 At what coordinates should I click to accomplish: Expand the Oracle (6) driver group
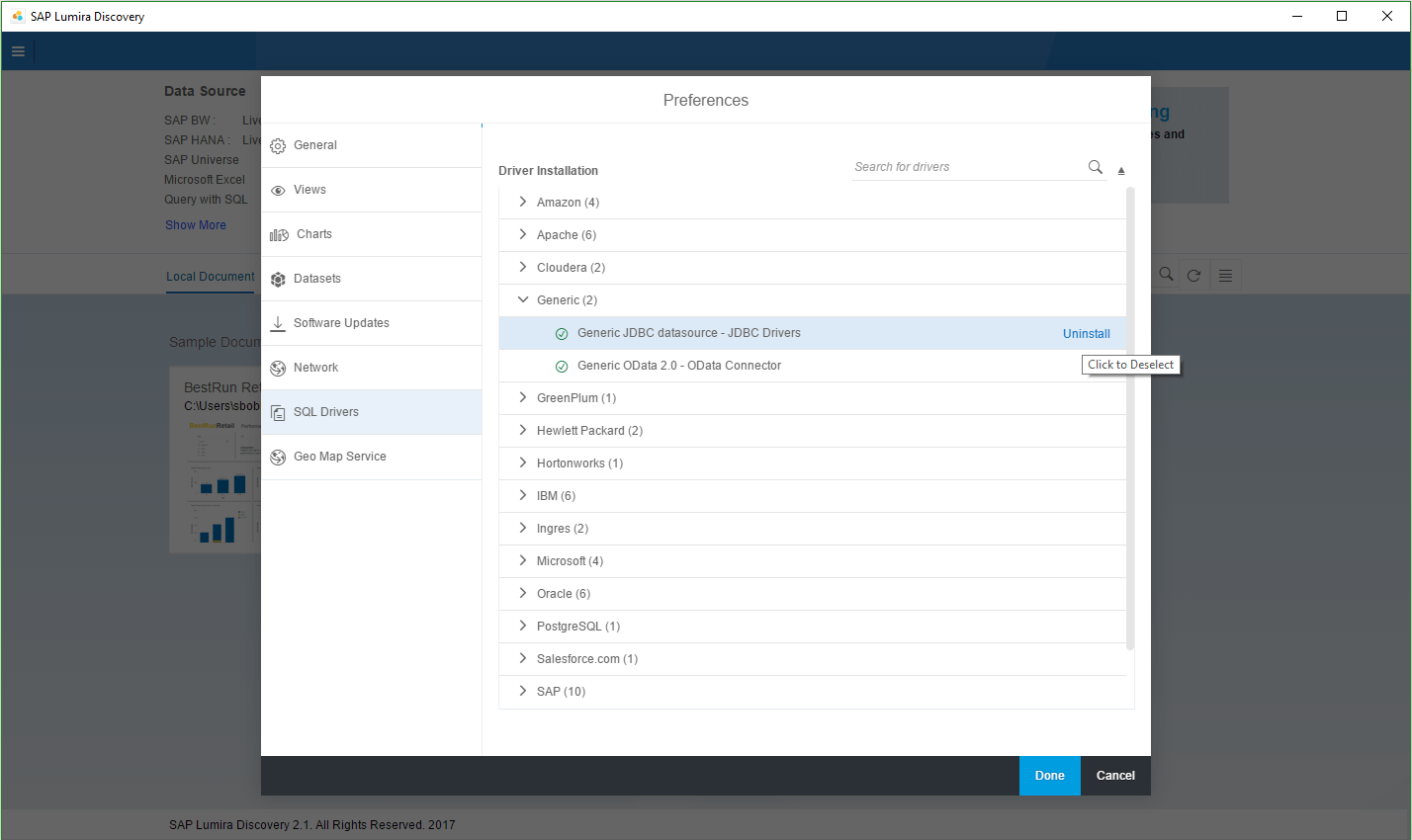(x=523, y=593)
